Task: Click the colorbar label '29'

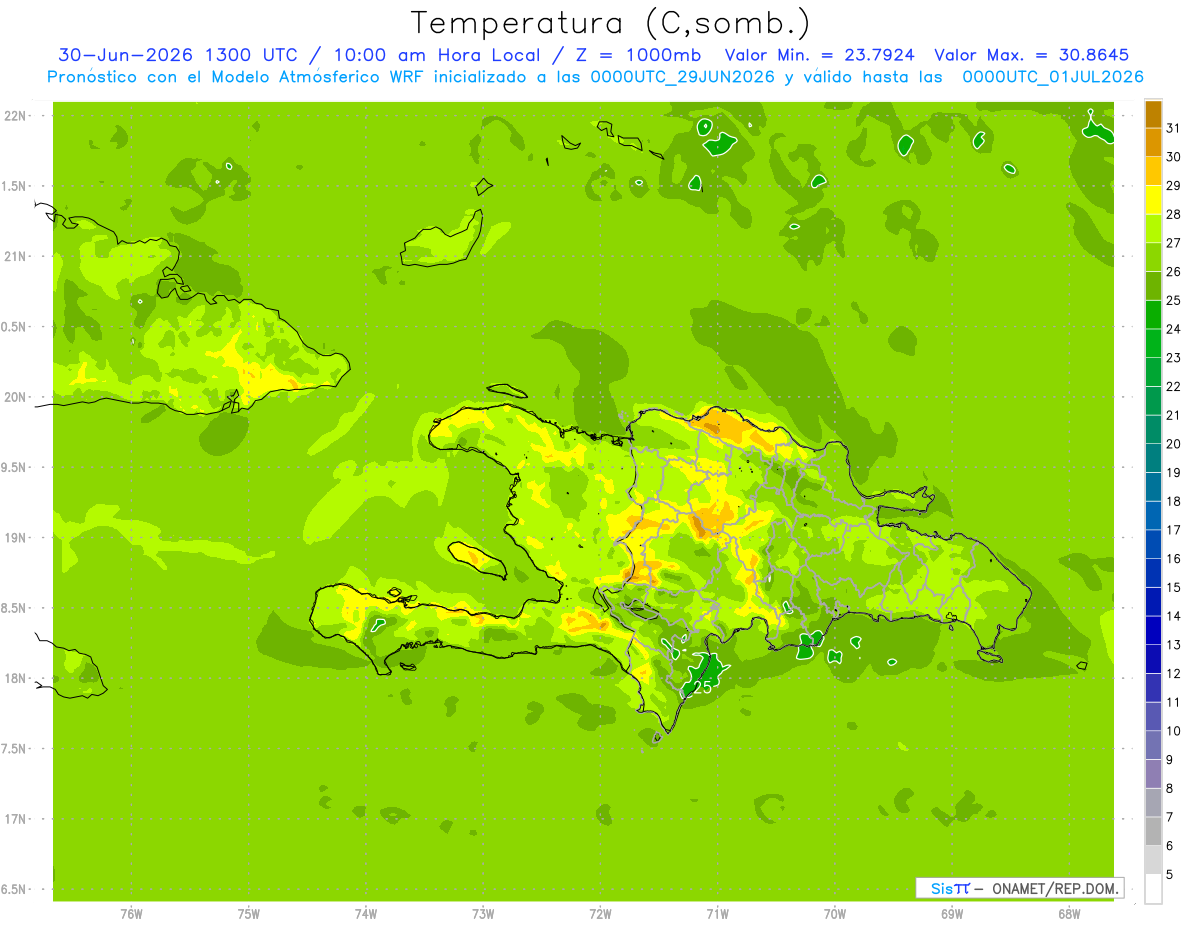Action: [1174, 185]
